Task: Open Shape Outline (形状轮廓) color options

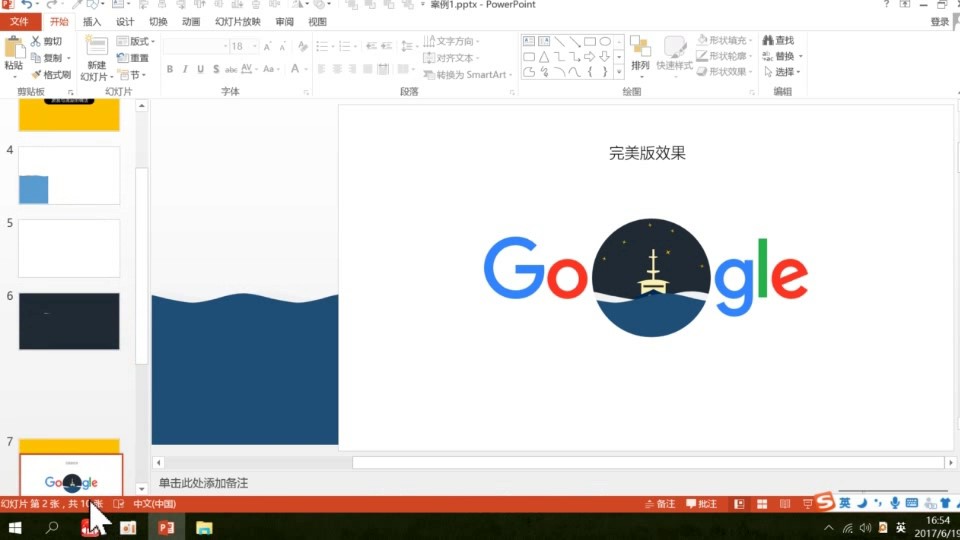Action: point(724,56)
